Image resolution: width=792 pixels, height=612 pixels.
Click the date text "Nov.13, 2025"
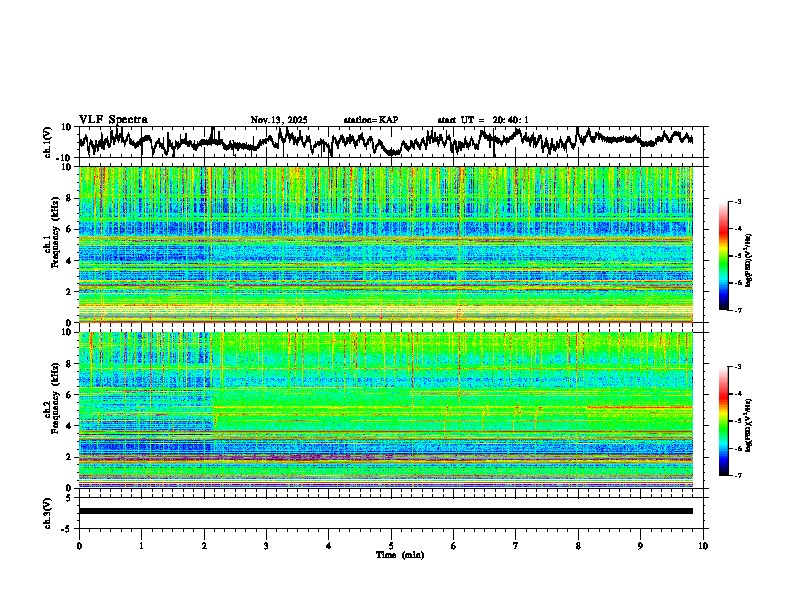(x=279, y=120)
